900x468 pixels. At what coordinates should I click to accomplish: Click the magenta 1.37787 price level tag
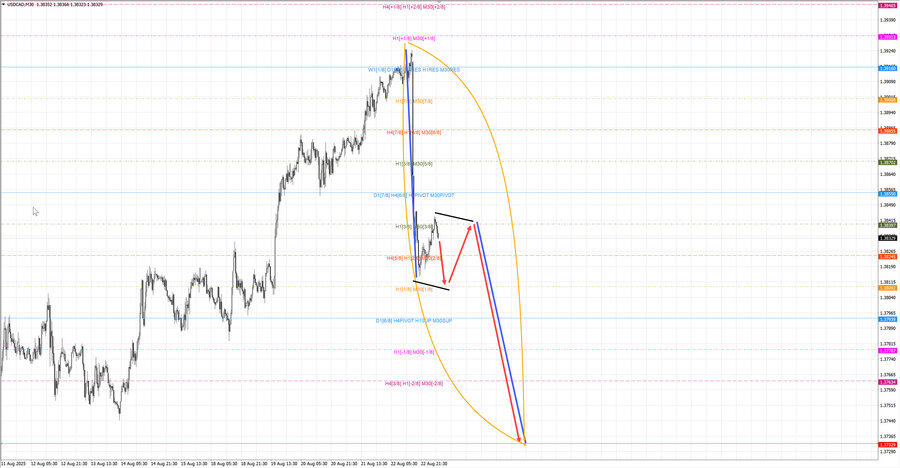click(888, 350)
